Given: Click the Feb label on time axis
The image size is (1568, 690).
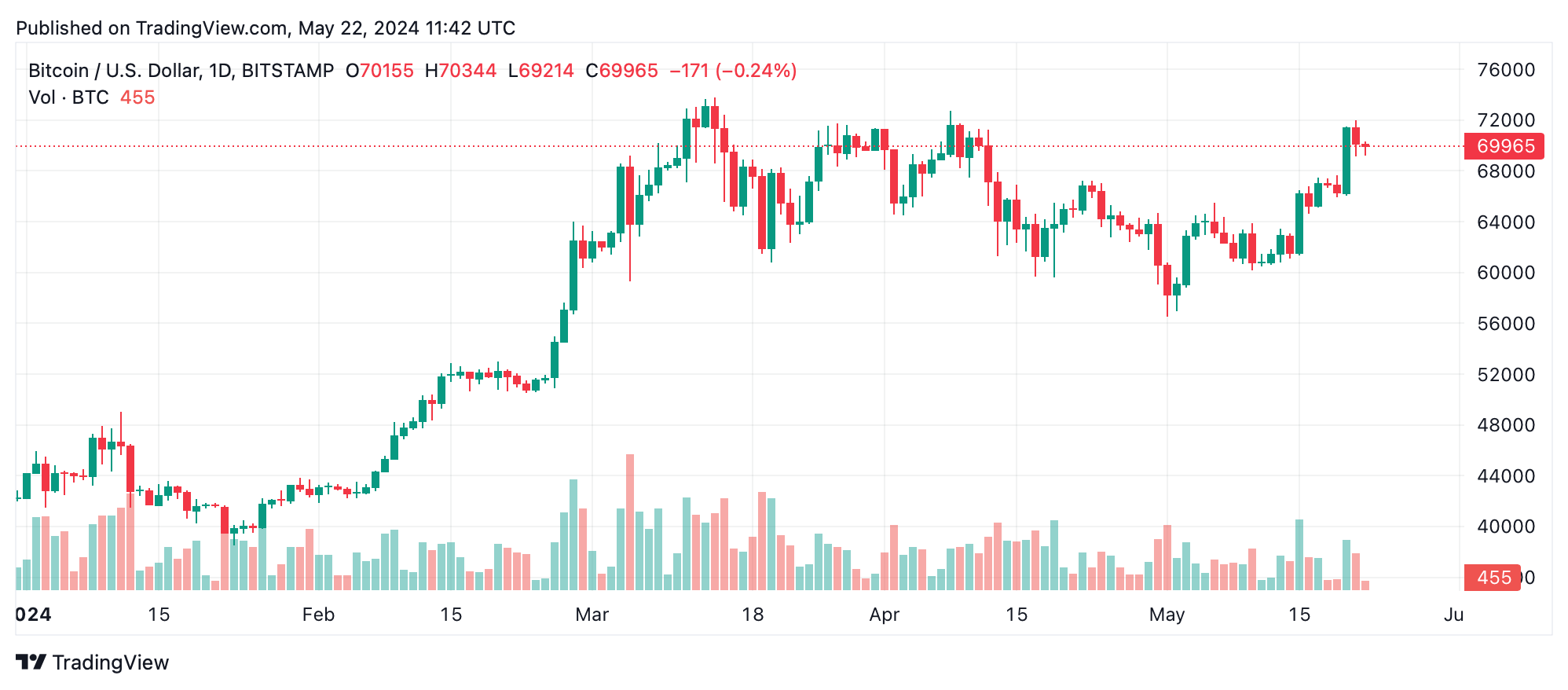Looking at the screenshot, I should [x=318, y=615].
